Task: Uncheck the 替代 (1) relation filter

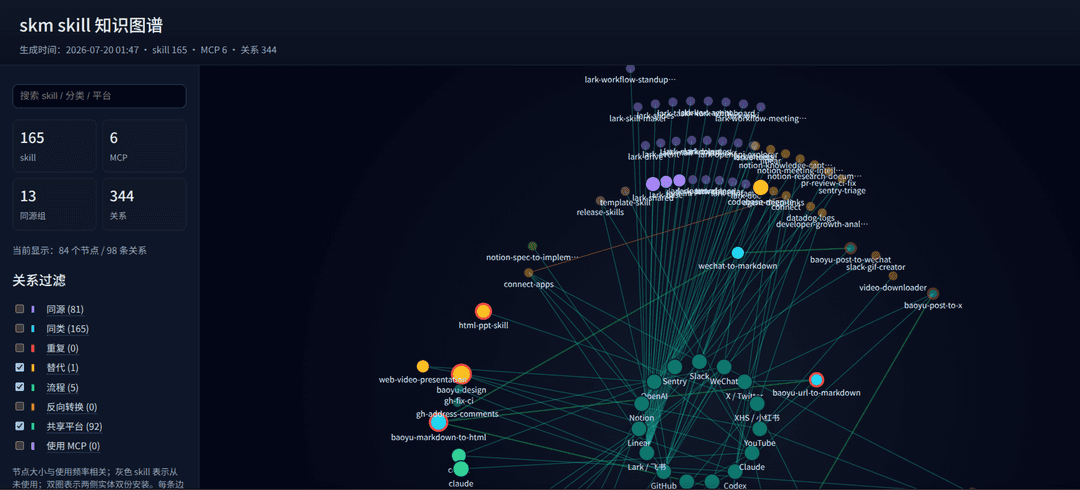Action: coord(20,368)
